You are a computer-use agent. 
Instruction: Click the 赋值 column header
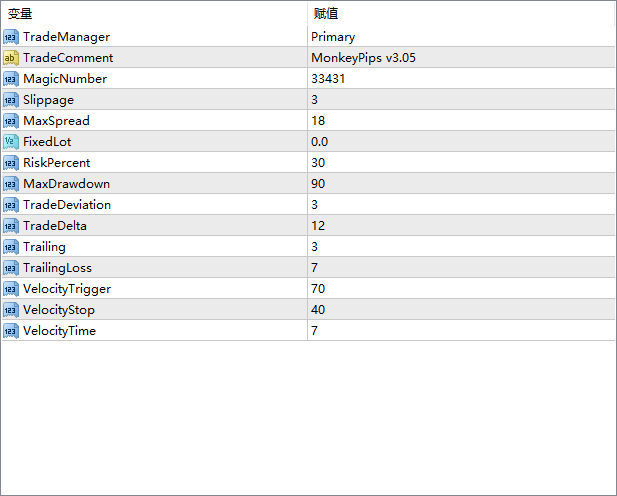click(326, 14)
